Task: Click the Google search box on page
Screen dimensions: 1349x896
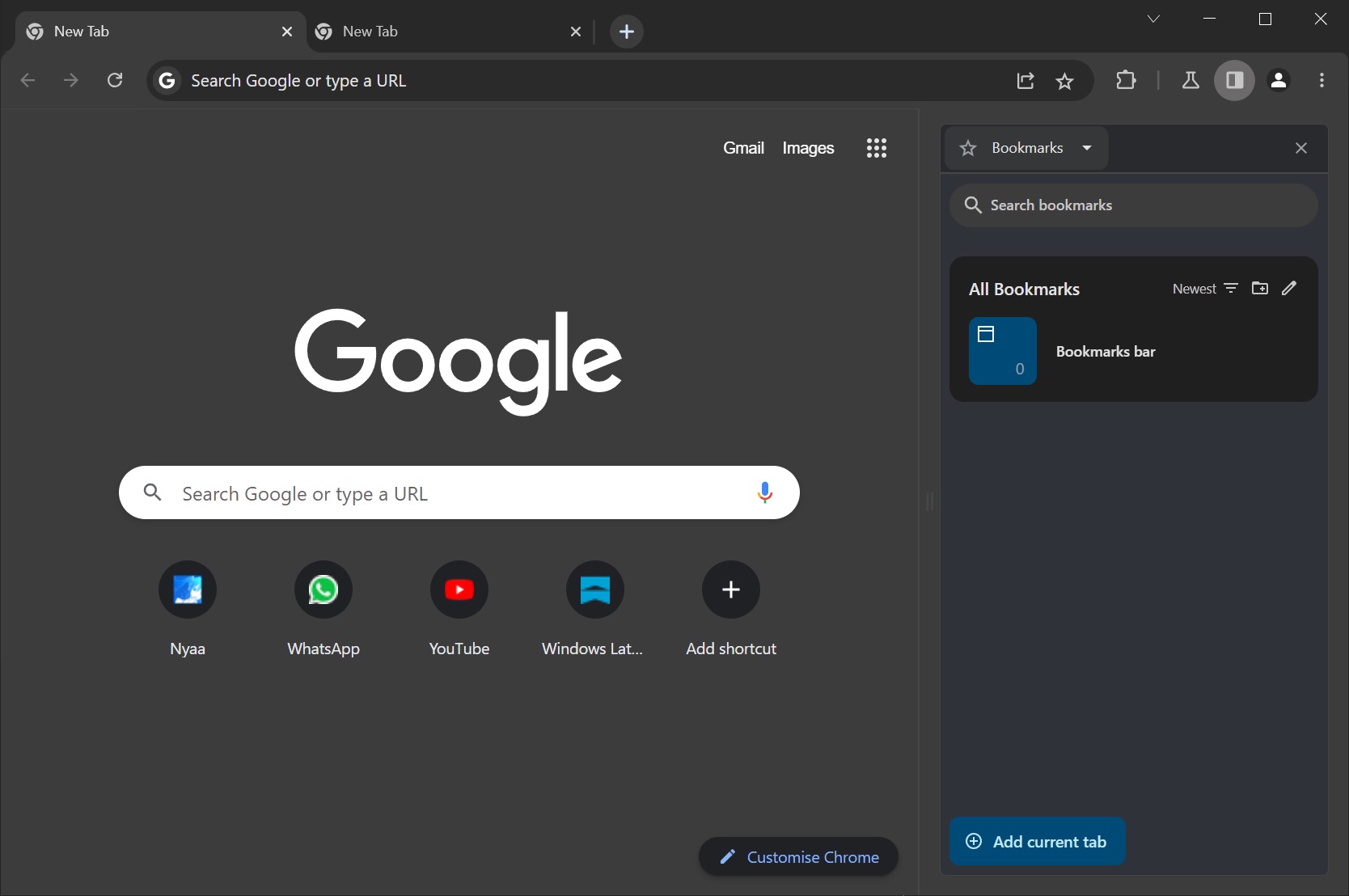Action: pos(459,492)
